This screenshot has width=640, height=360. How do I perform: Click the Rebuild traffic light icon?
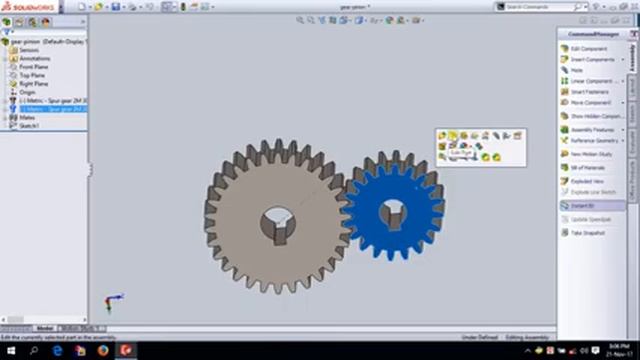pos(183,7)
